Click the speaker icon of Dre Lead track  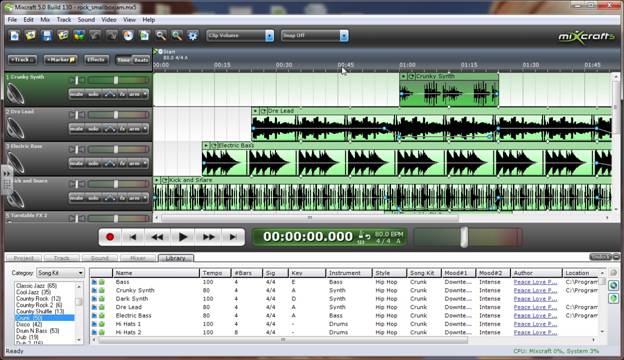15,128
